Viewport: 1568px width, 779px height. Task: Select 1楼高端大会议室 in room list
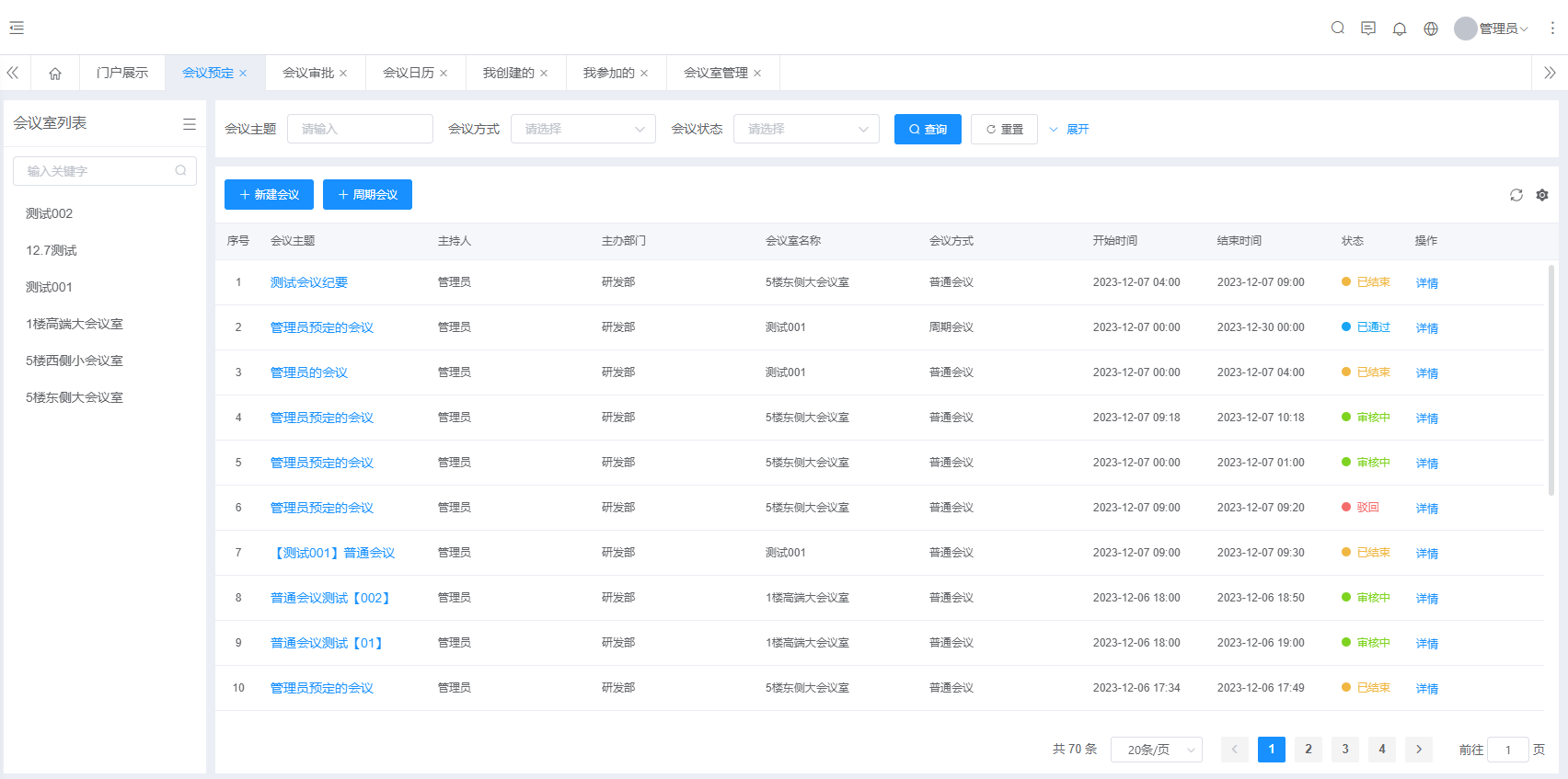click(75, 324)
